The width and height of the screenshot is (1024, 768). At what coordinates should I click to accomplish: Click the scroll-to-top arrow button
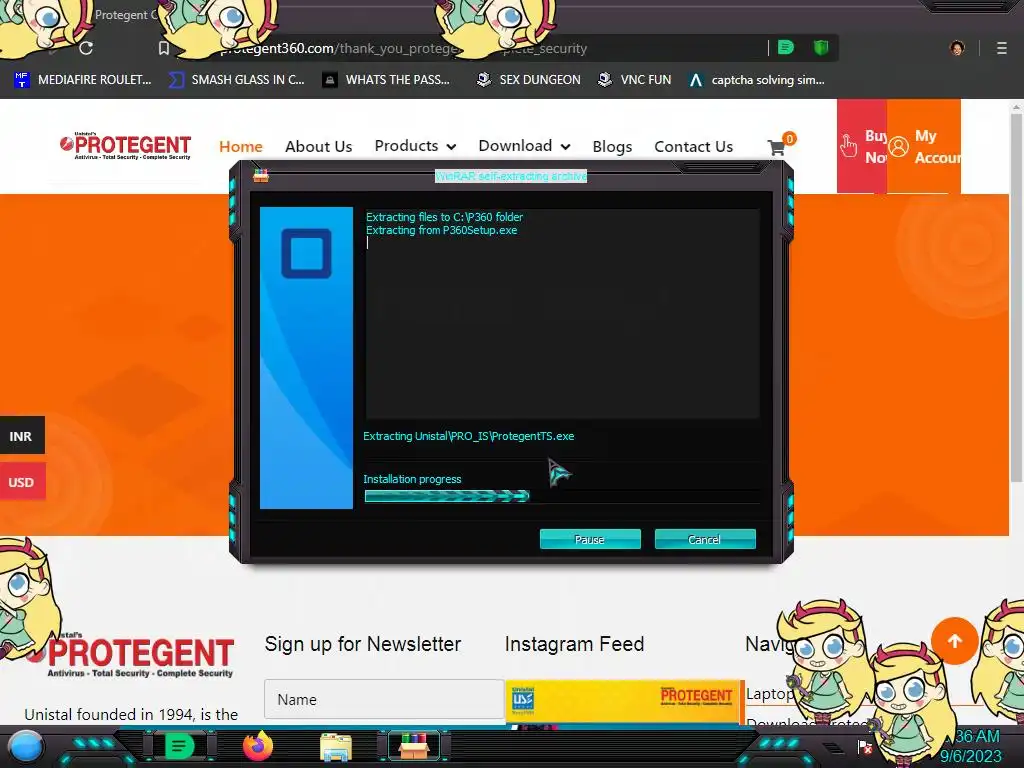pyautogui.click(x=955, y=641)
